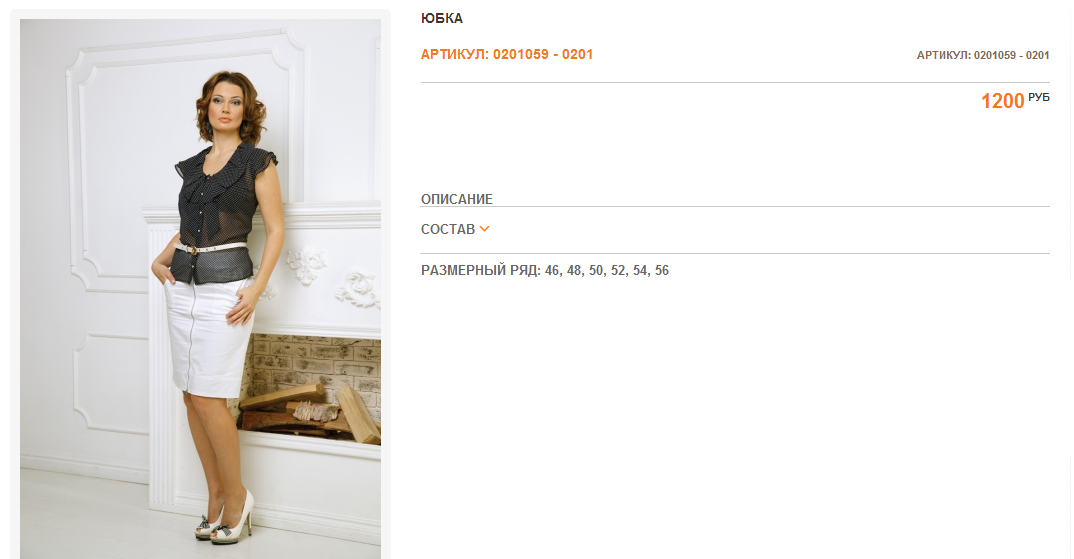This screenshot has width=1074, height=559.
Task: Choose size 52 from РАЗМЕРНЫЙ РЯД
Action: 618,271
